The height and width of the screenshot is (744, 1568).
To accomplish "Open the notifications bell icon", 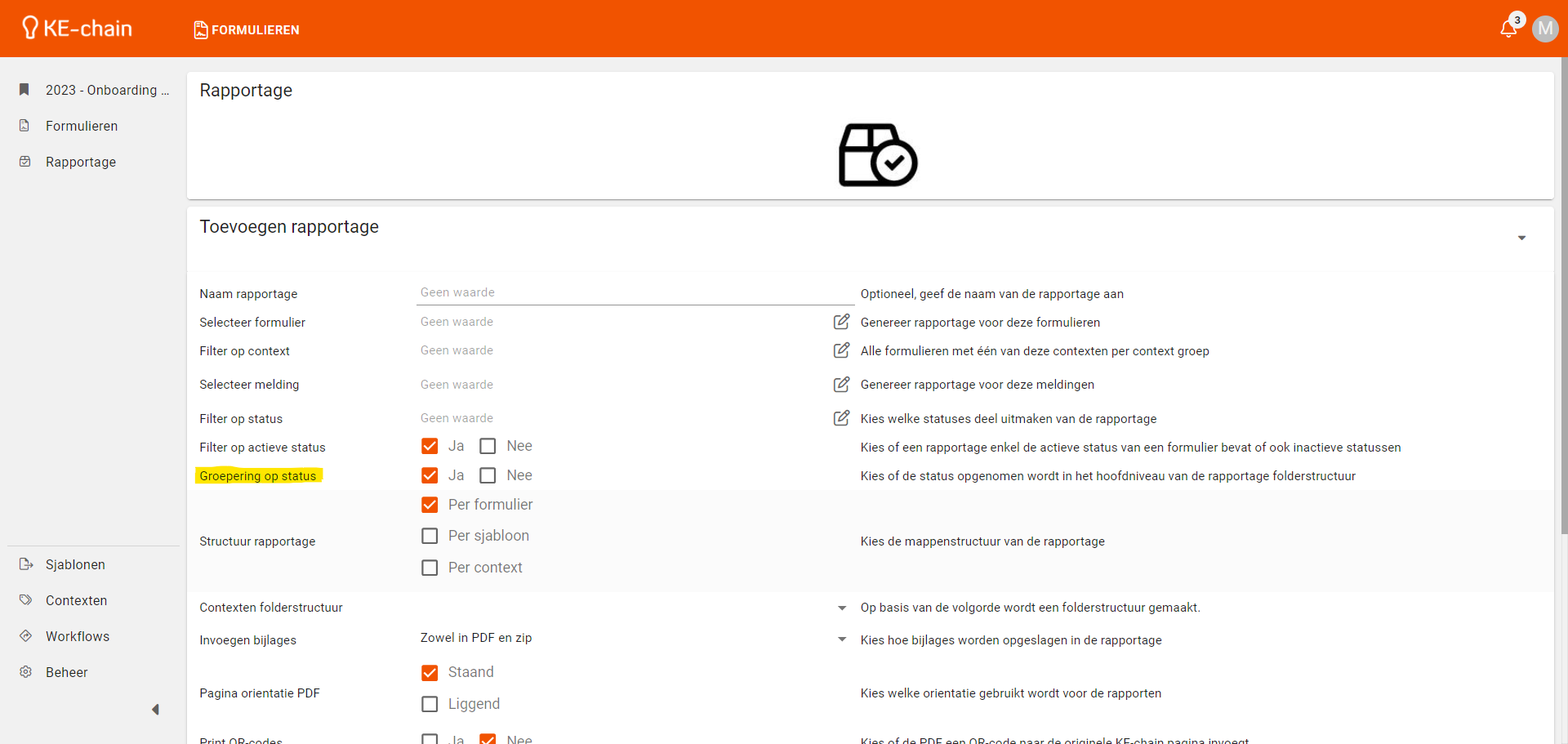I will click(1508, 29).
